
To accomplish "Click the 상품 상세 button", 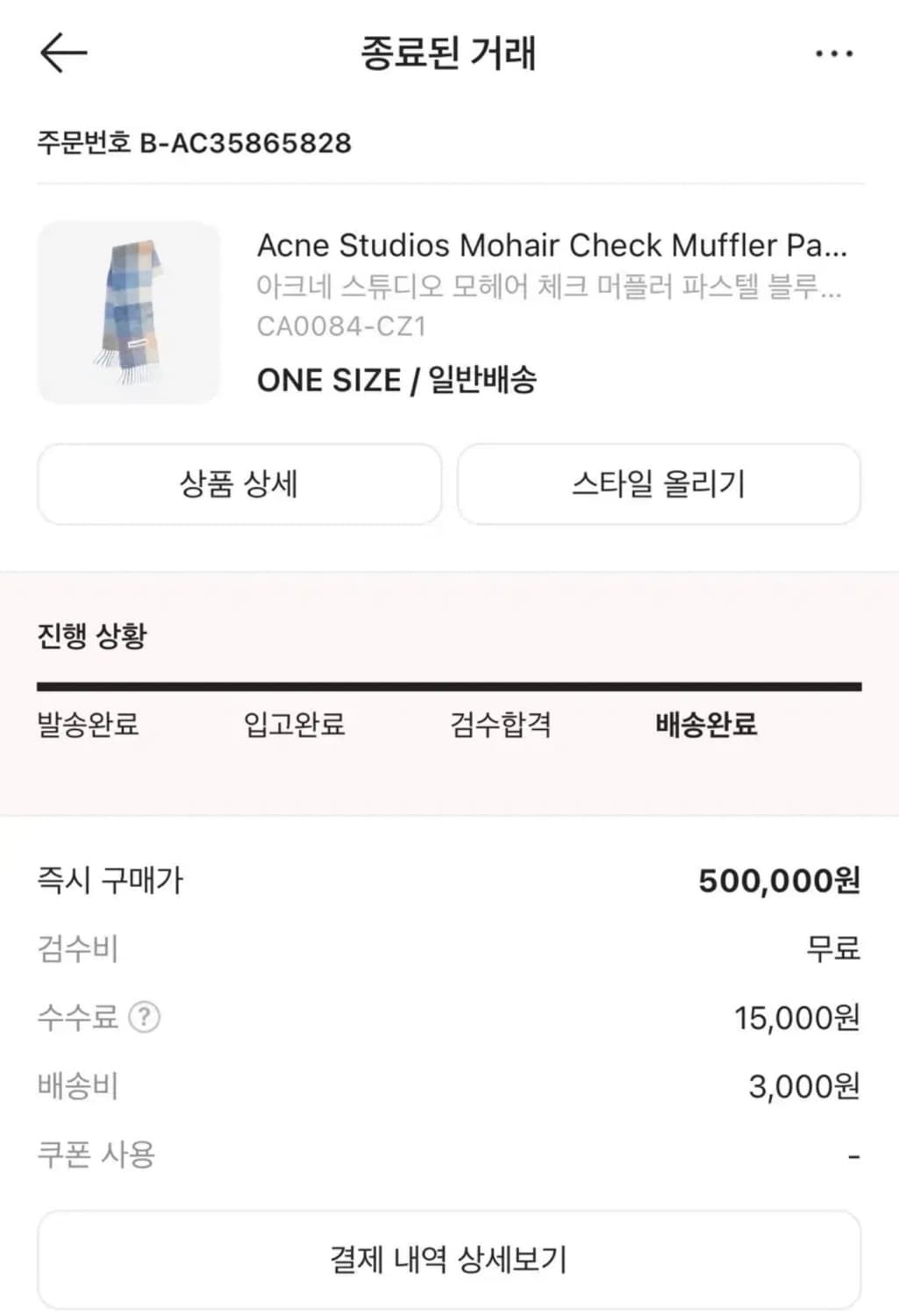I will (239, 484).
